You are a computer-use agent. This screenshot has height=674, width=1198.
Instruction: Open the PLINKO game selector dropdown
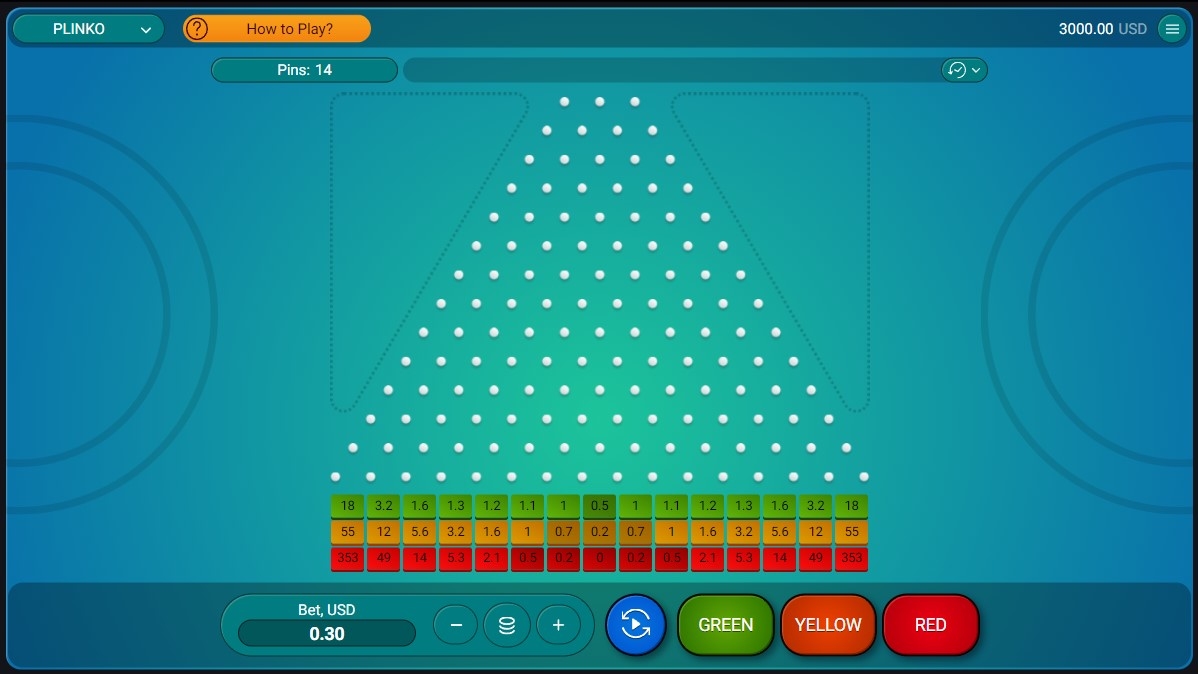coord(89,29)
